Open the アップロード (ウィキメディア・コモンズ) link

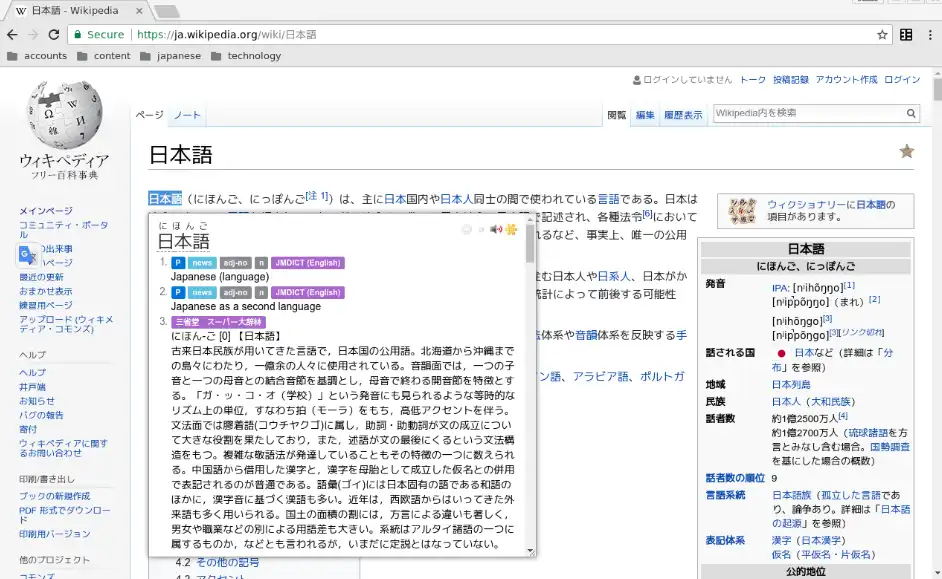coord(66,324)
